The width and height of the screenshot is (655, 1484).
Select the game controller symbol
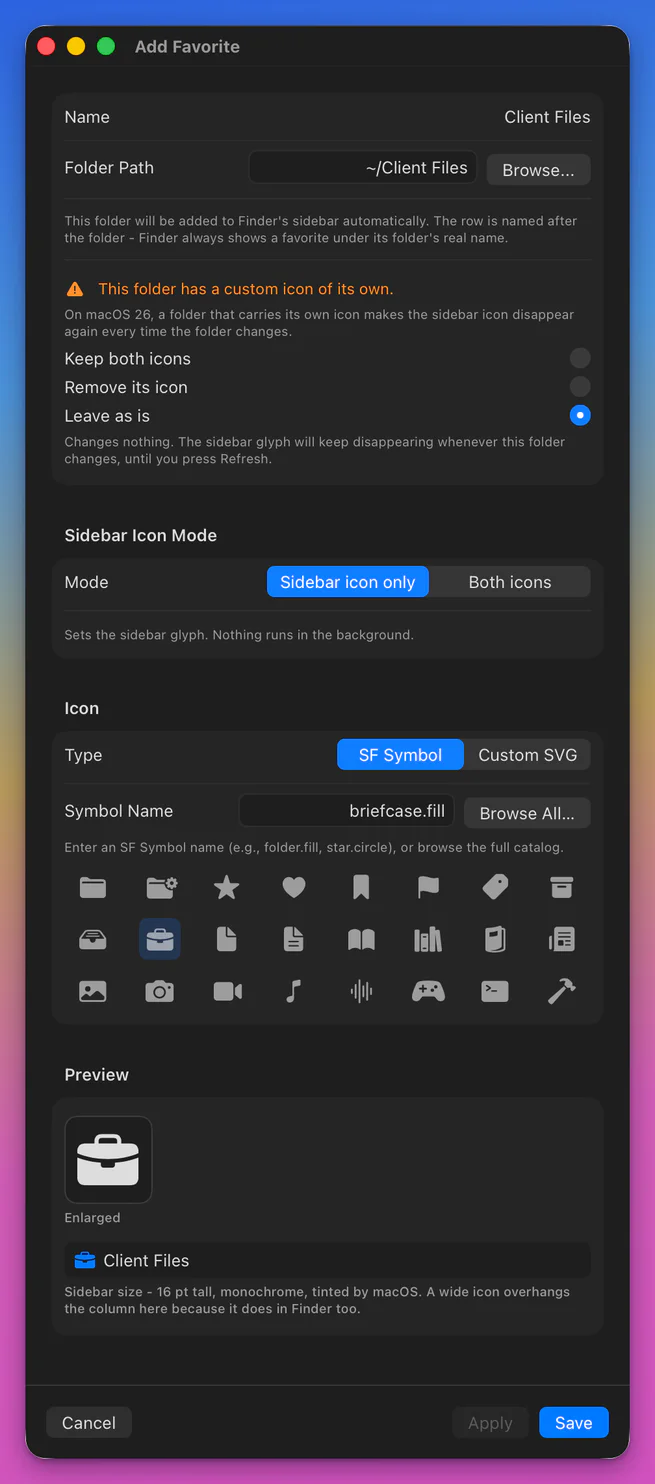click(428, 991)
